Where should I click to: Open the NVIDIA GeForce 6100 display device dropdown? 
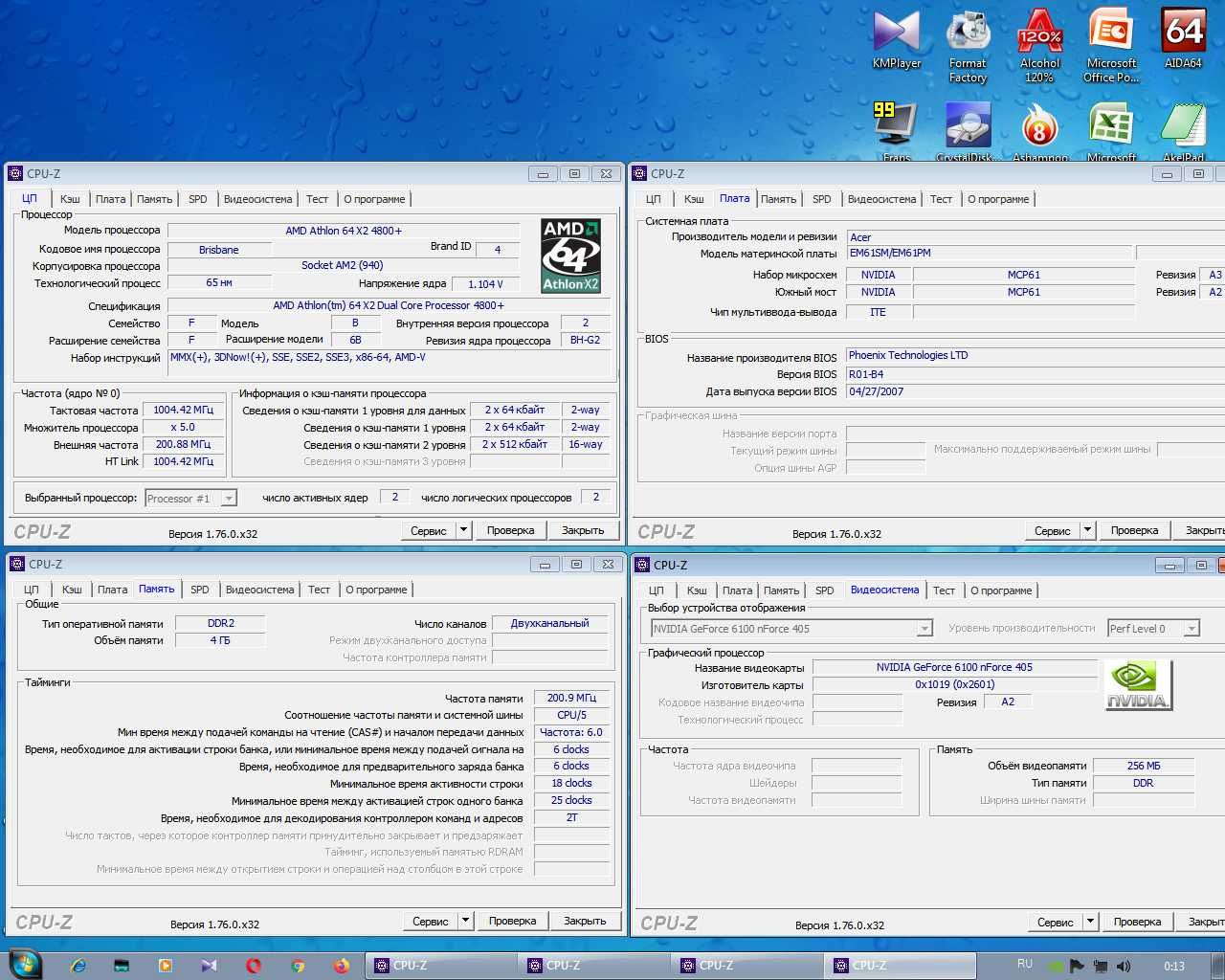tap(924, 629)
